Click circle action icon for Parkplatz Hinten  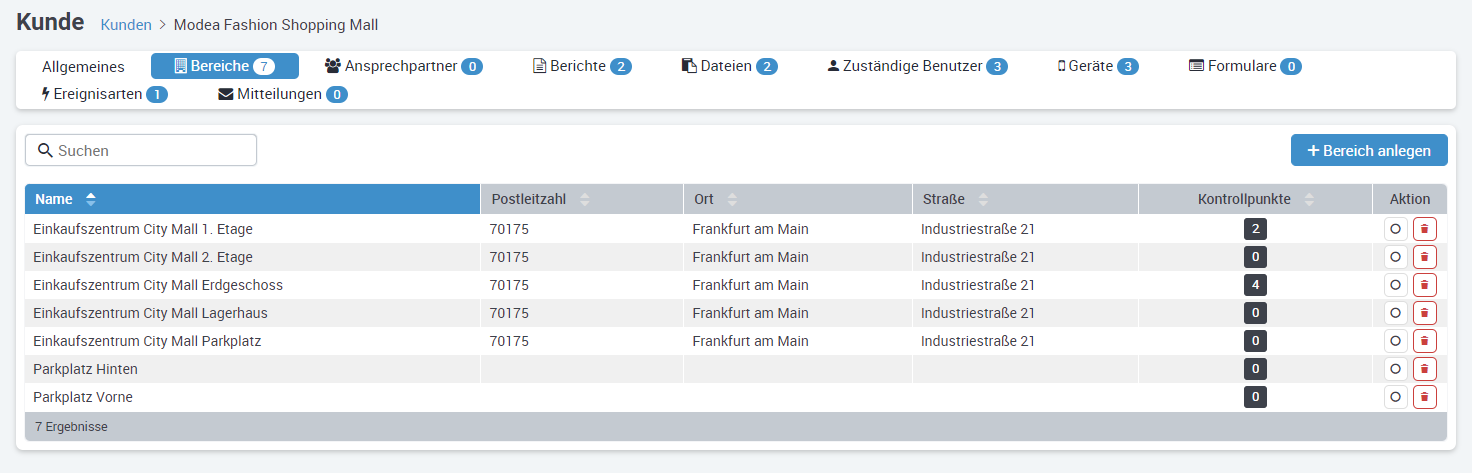(1395, 369)
